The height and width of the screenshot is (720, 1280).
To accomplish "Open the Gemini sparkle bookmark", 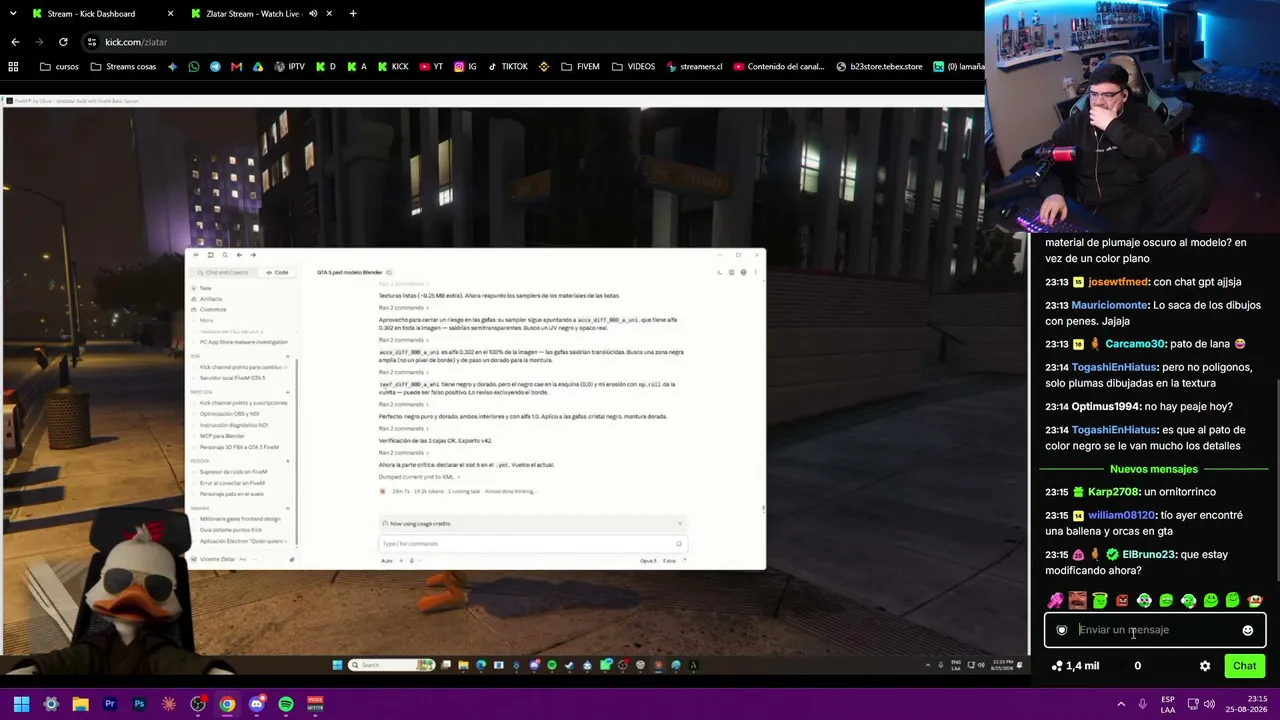I will click(173, 67).
